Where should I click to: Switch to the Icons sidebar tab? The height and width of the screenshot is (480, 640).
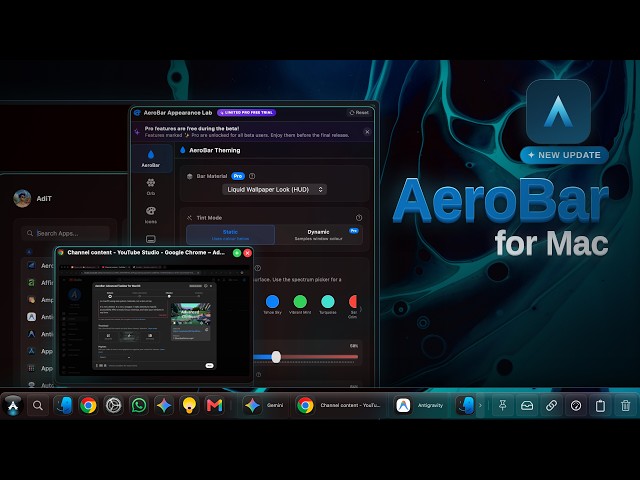click(151, 215)
